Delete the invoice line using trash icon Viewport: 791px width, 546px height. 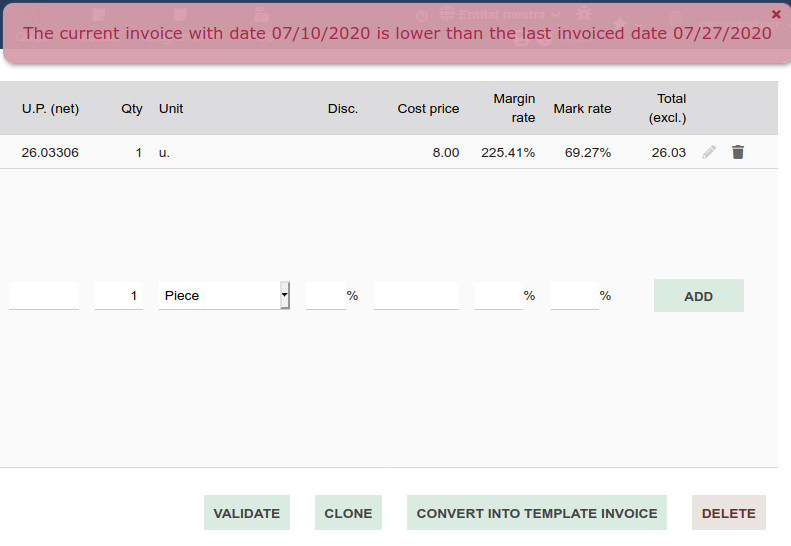point(738,152)
